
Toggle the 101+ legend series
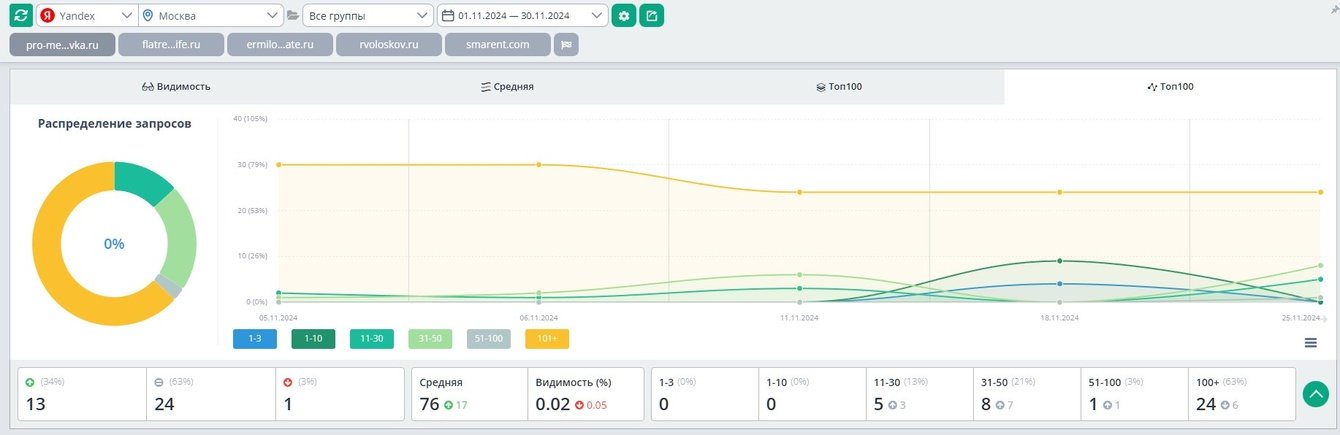[x=547, y=339]
